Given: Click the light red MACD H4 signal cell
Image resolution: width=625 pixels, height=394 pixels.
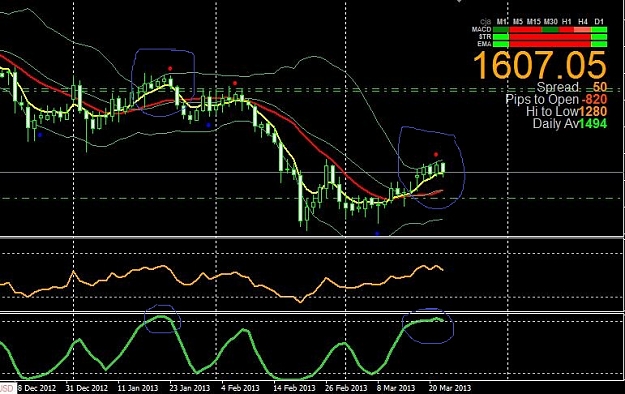Looking at the screenshot, I should coord(582,30).
